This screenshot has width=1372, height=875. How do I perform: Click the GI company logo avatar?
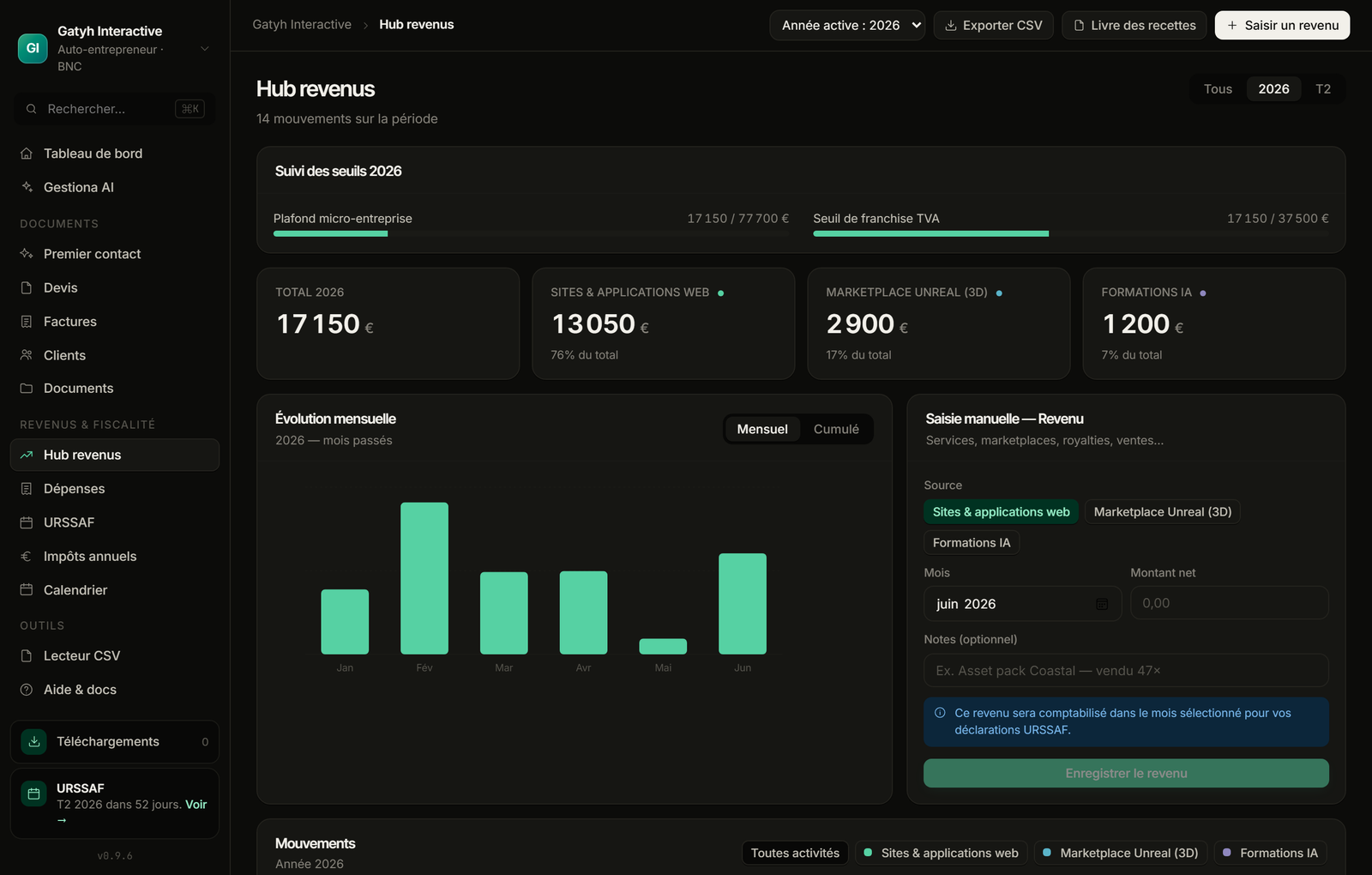click(x=33, y=48)
